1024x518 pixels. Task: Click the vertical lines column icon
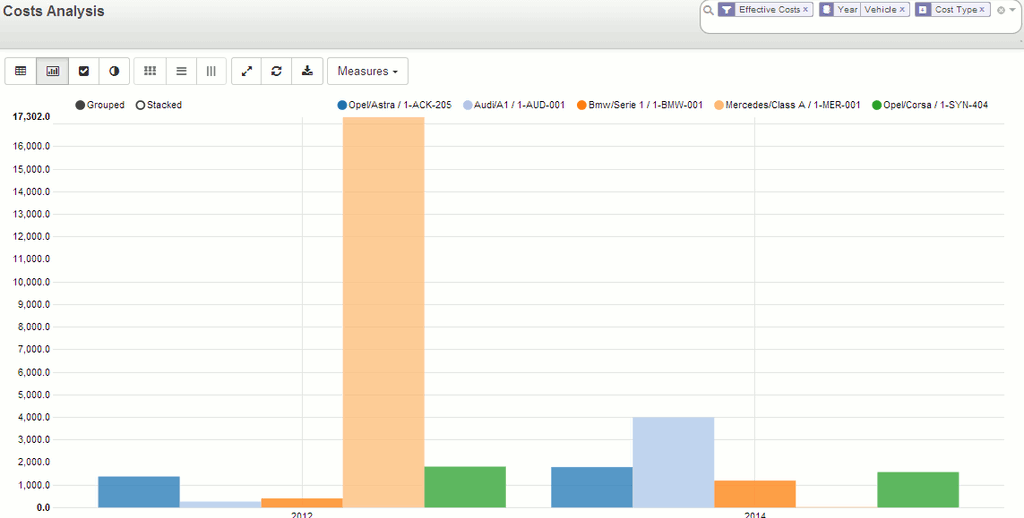[x=211, y=71]
